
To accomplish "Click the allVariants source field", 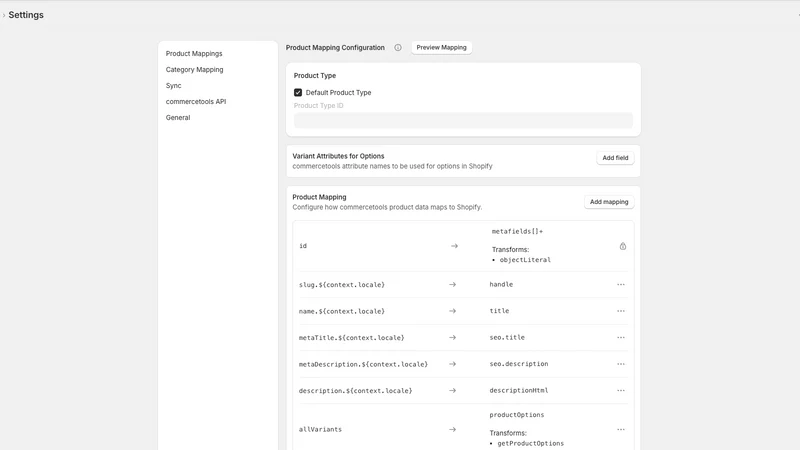I will pyautogui.click(x=320, y=430).
